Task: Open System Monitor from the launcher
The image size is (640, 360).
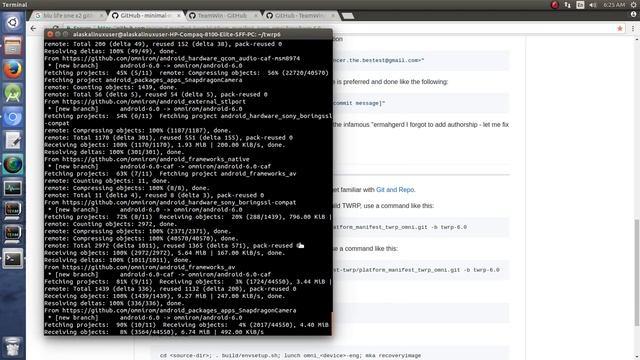Action: click(13, 188)
